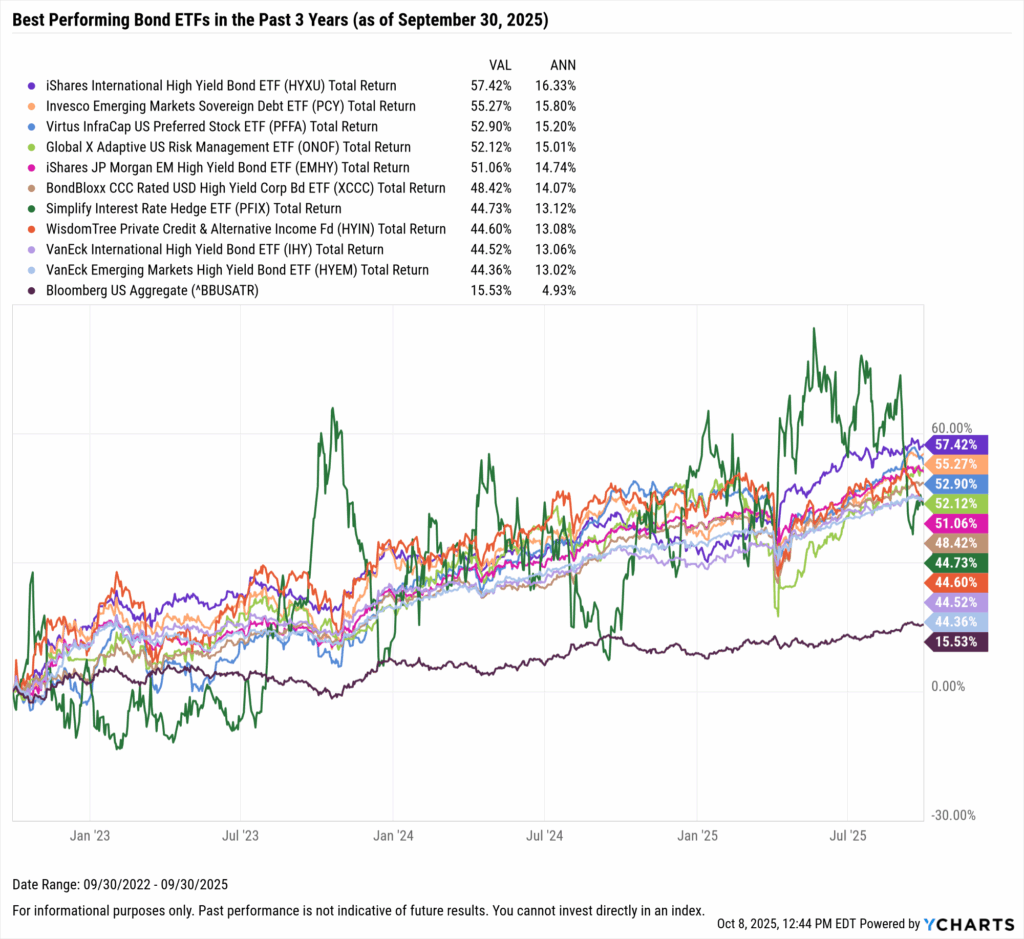Image resolution: width=1024 pixels, height=939 pixels.
Task: Click the 15.53% dark end-value tag
Action: pyautogui.click(x=957, y=640)
